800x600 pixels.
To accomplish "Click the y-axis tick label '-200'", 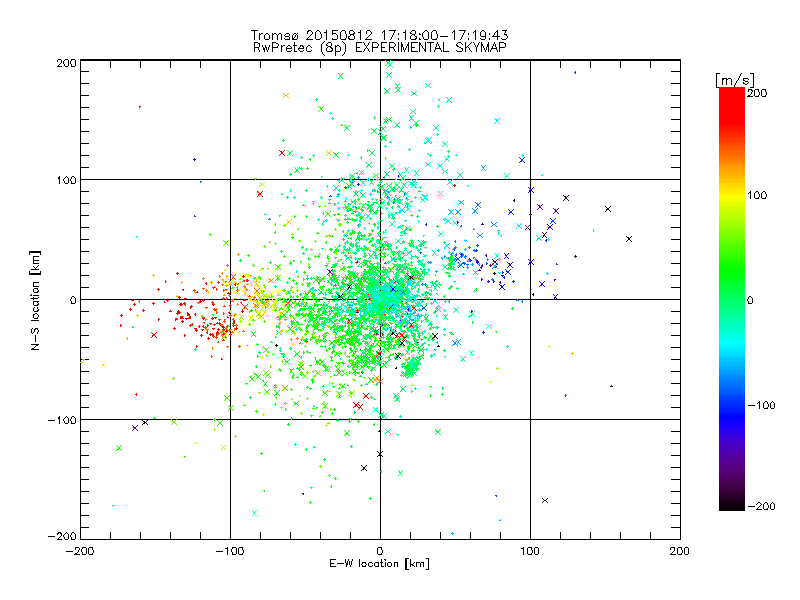I will pyautogui.click(x=62, y=536).
